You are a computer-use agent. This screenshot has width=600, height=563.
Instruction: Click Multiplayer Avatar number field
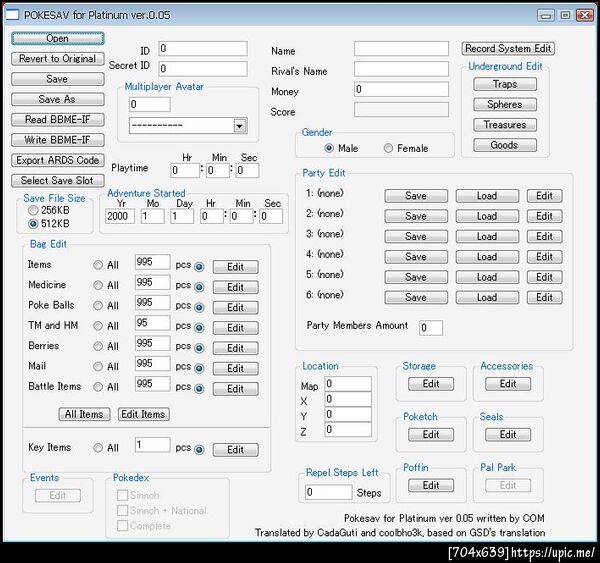tap(150, 104)
